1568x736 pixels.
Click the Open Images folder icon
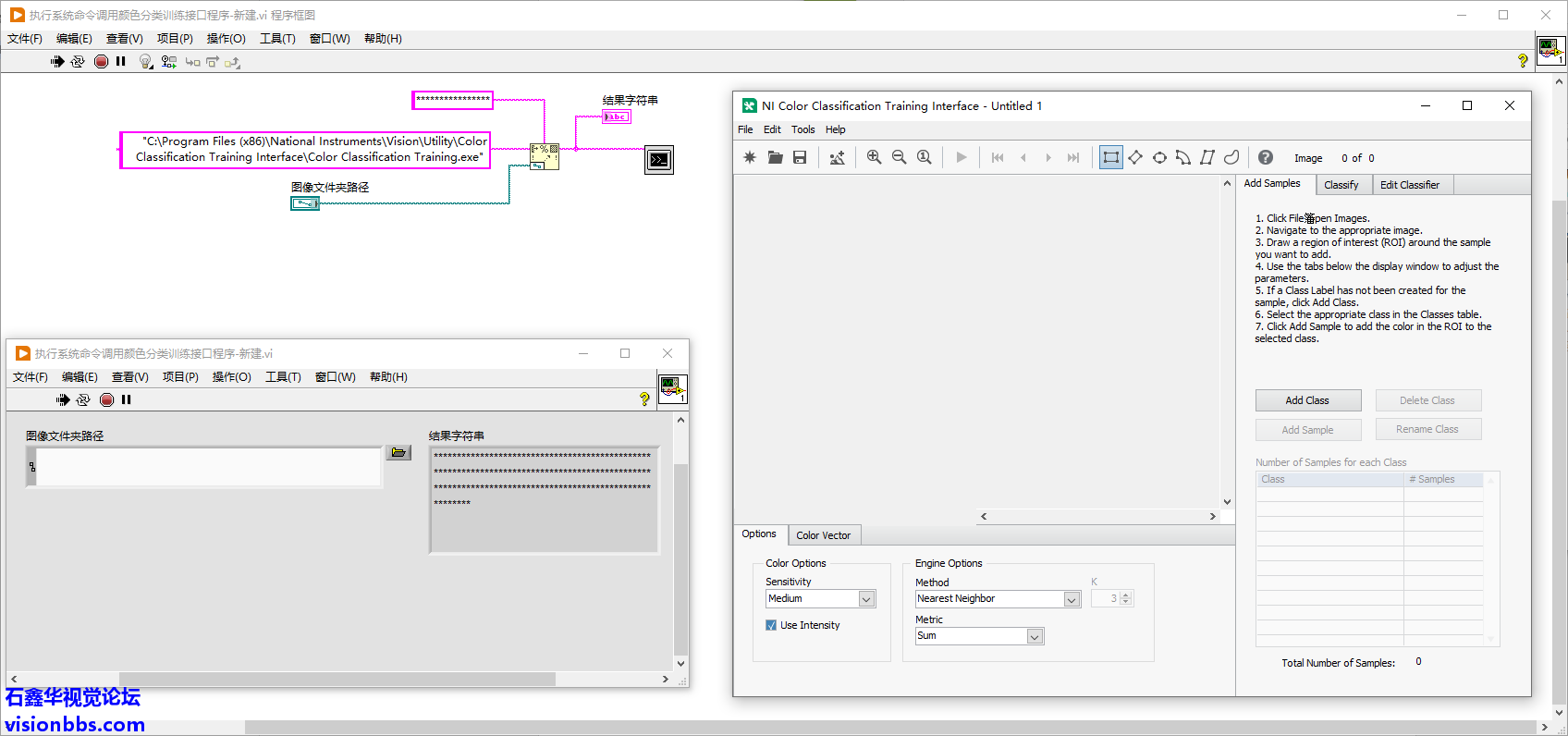click(775, 157)
